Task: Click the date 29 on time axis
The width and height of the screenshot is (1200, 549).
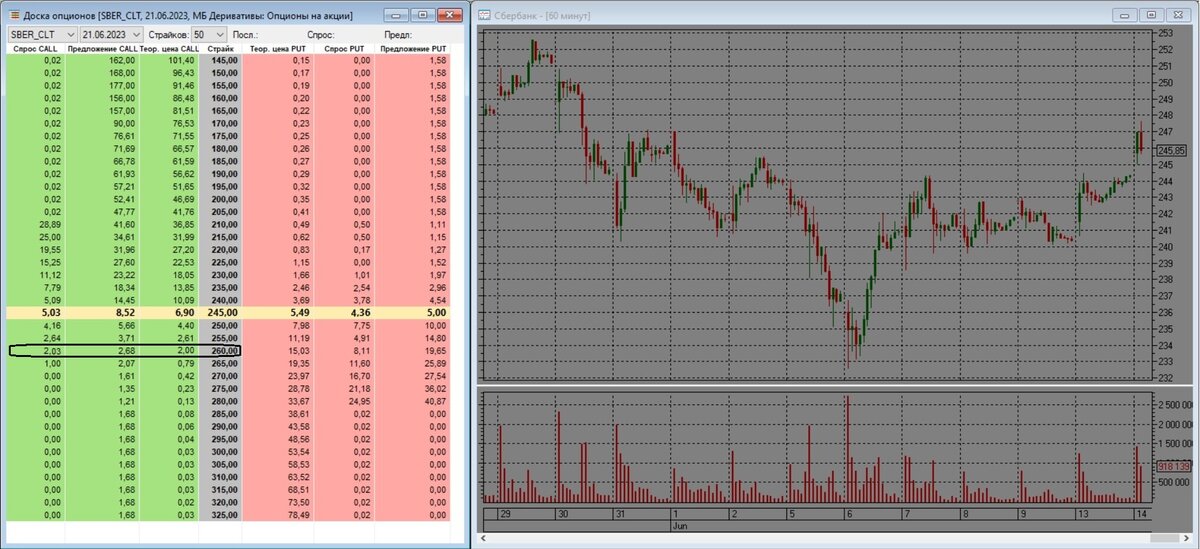Action: pyautogui.click(x=504, y=514)
